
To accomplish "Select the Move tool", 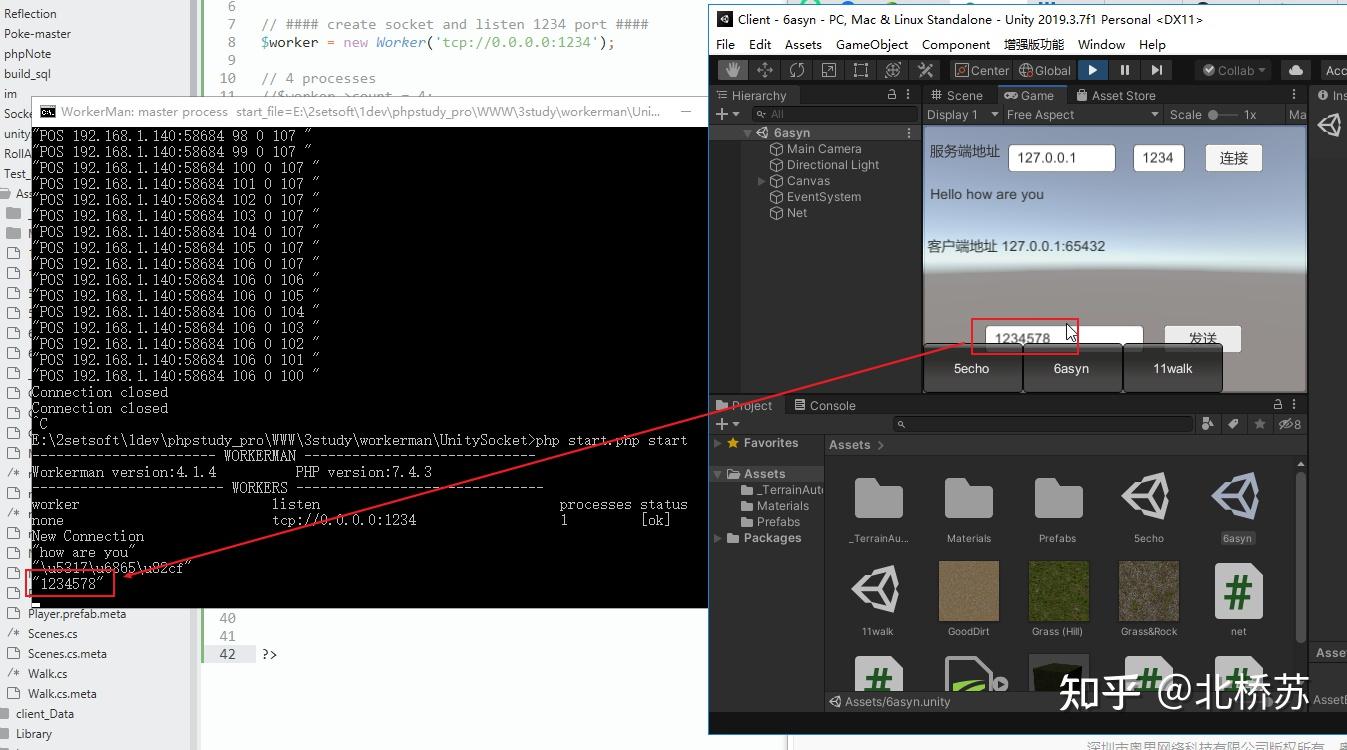I will [x=763, y=70].
